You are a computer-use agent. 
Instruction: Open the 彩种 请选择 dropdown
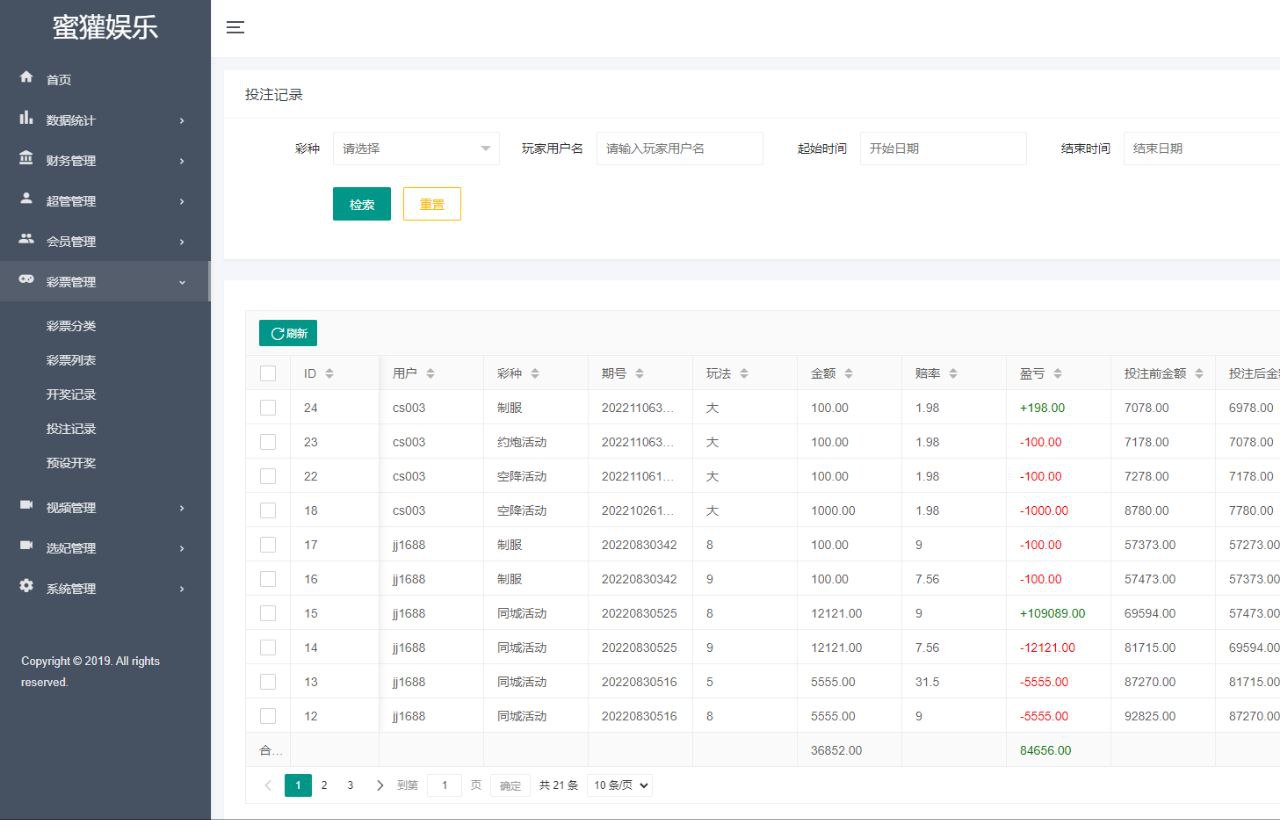click(416, 148)
